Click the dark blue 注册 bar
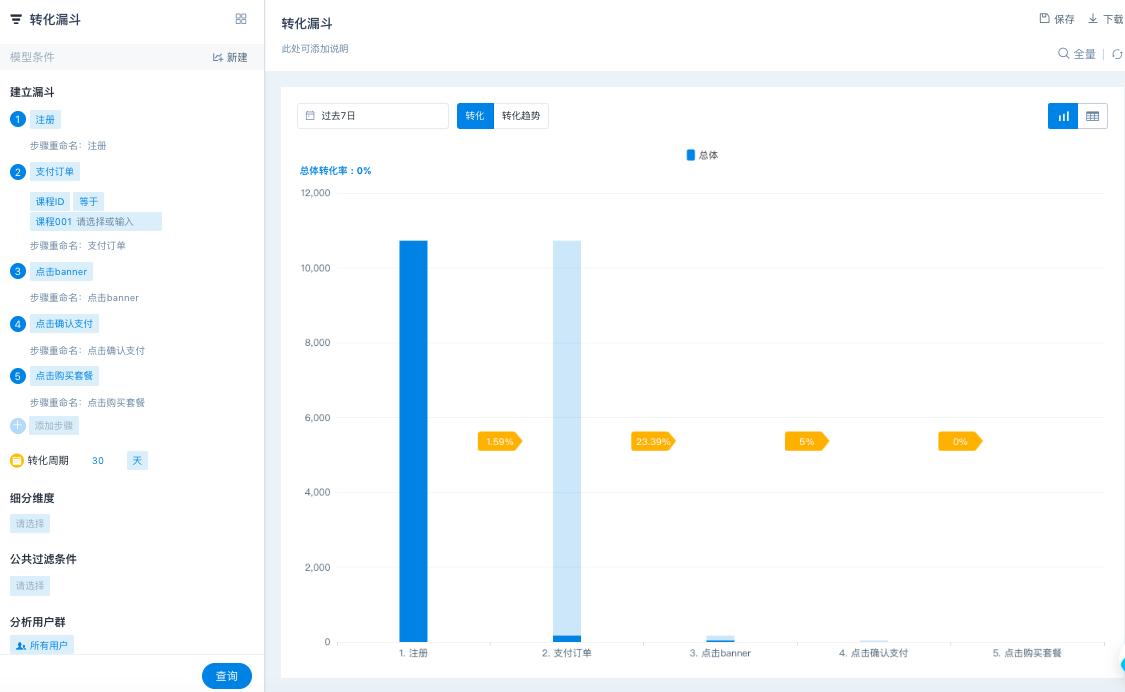The height and width of the screenshot is (692, 1125). 413,441
